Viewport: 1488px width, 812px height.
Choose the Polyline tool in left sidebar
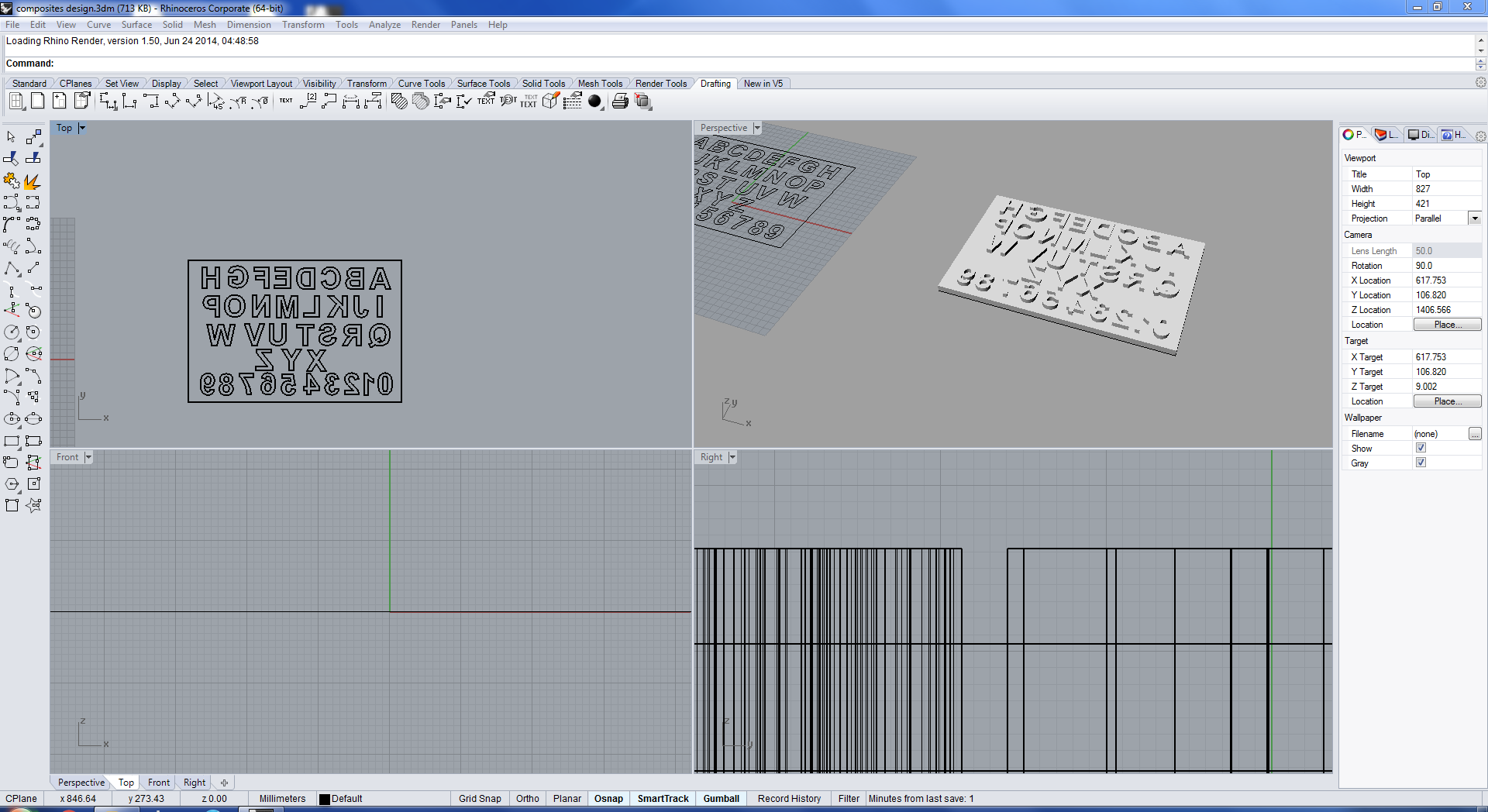(12, 268)
